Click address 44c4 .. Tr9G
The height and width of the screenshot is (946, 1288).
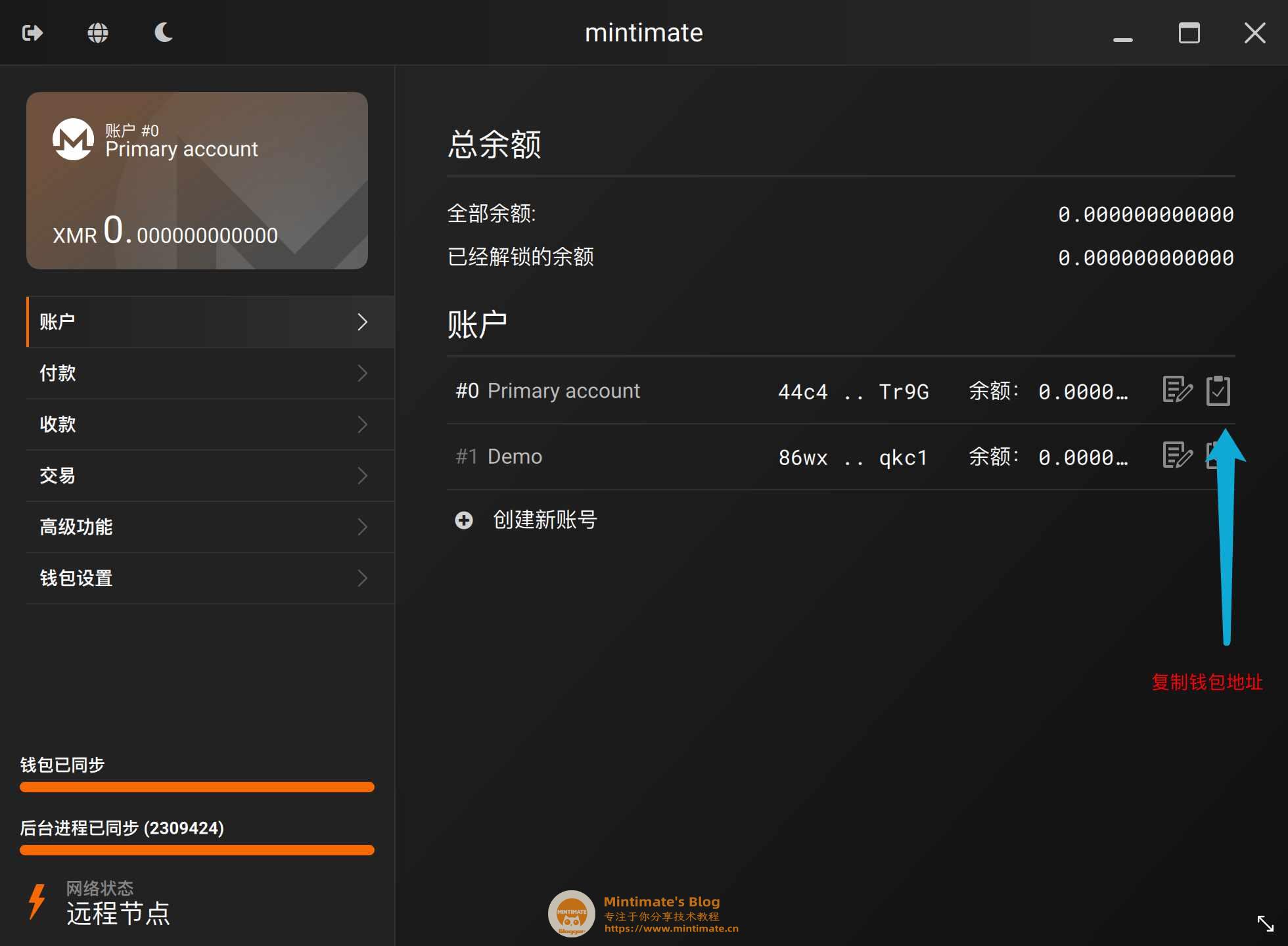click(853, 392)
